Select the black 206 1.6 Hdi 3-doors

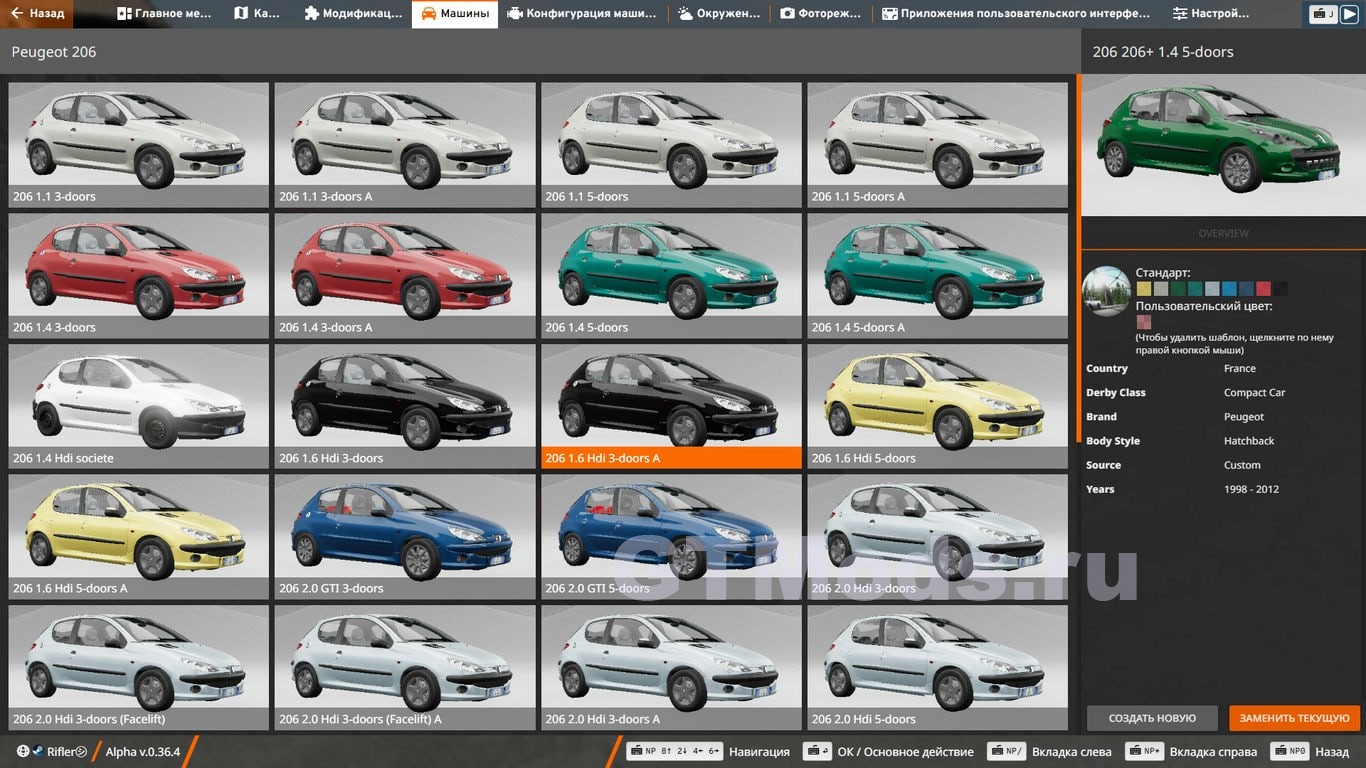[x=405, y=406]
